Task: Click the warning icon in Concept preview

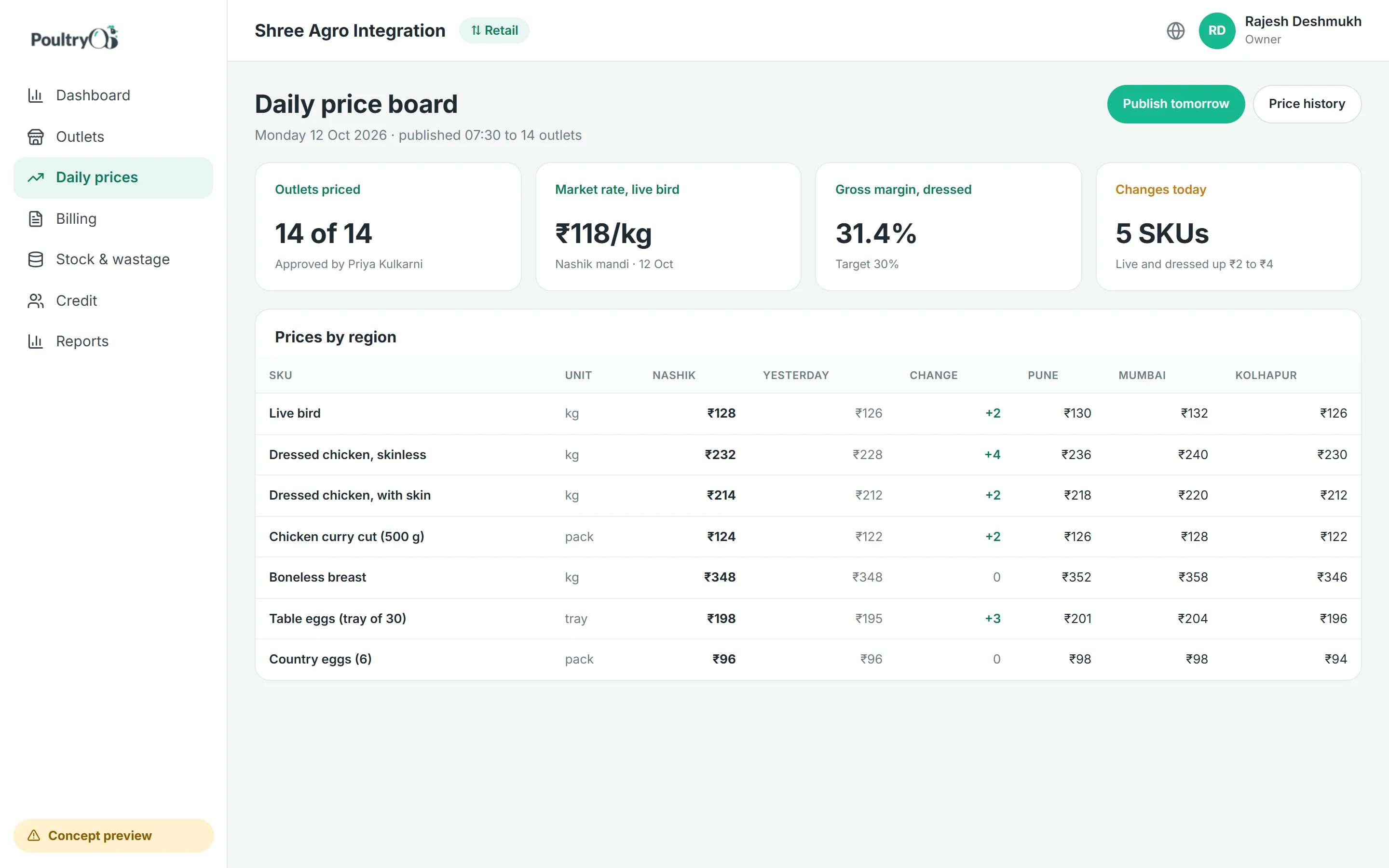Action: [x=34, y=835]
